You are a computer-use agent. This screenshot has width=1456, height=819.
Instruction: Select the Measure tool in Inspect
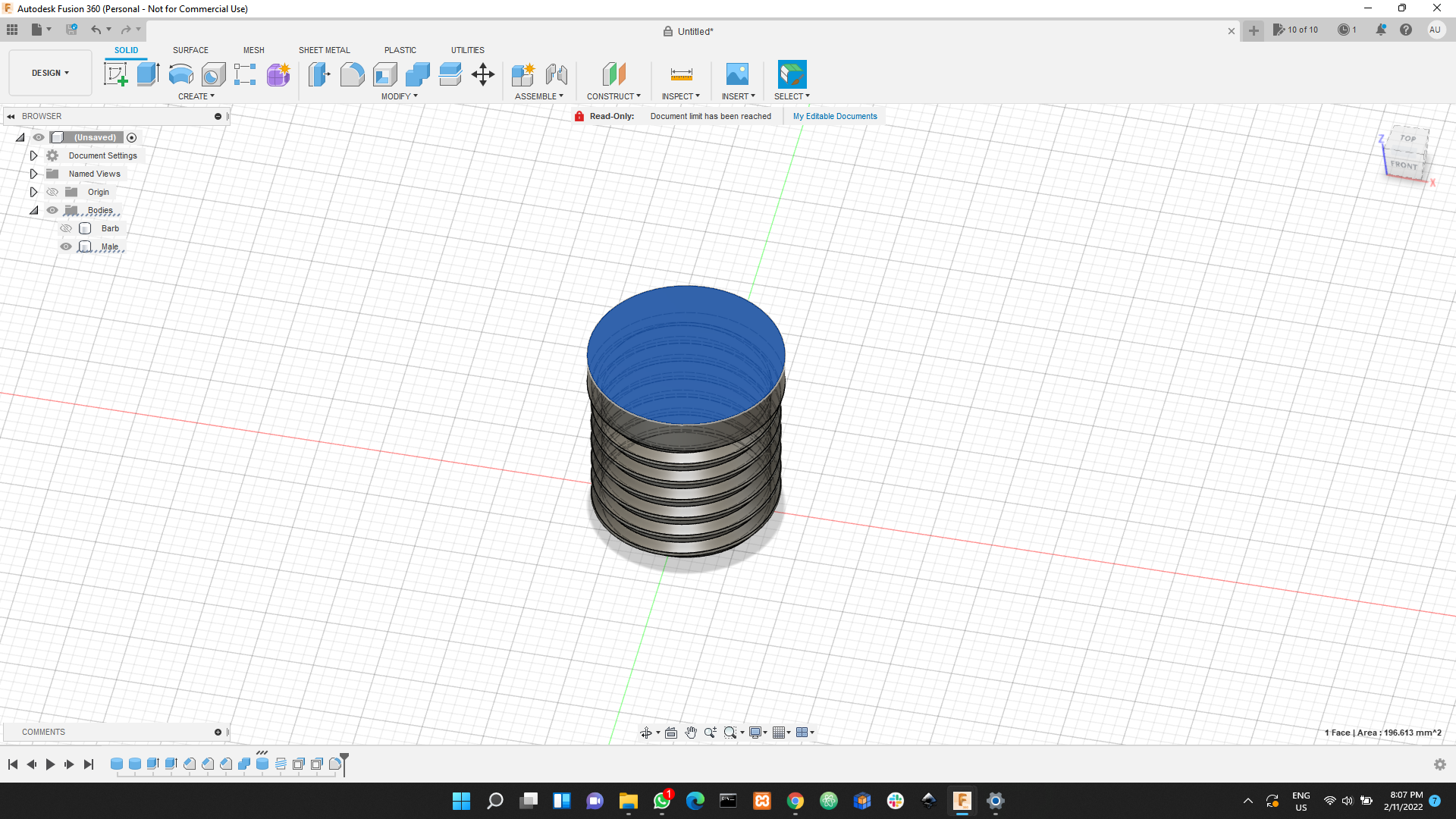pyautogui.click(x=680, y=74)
